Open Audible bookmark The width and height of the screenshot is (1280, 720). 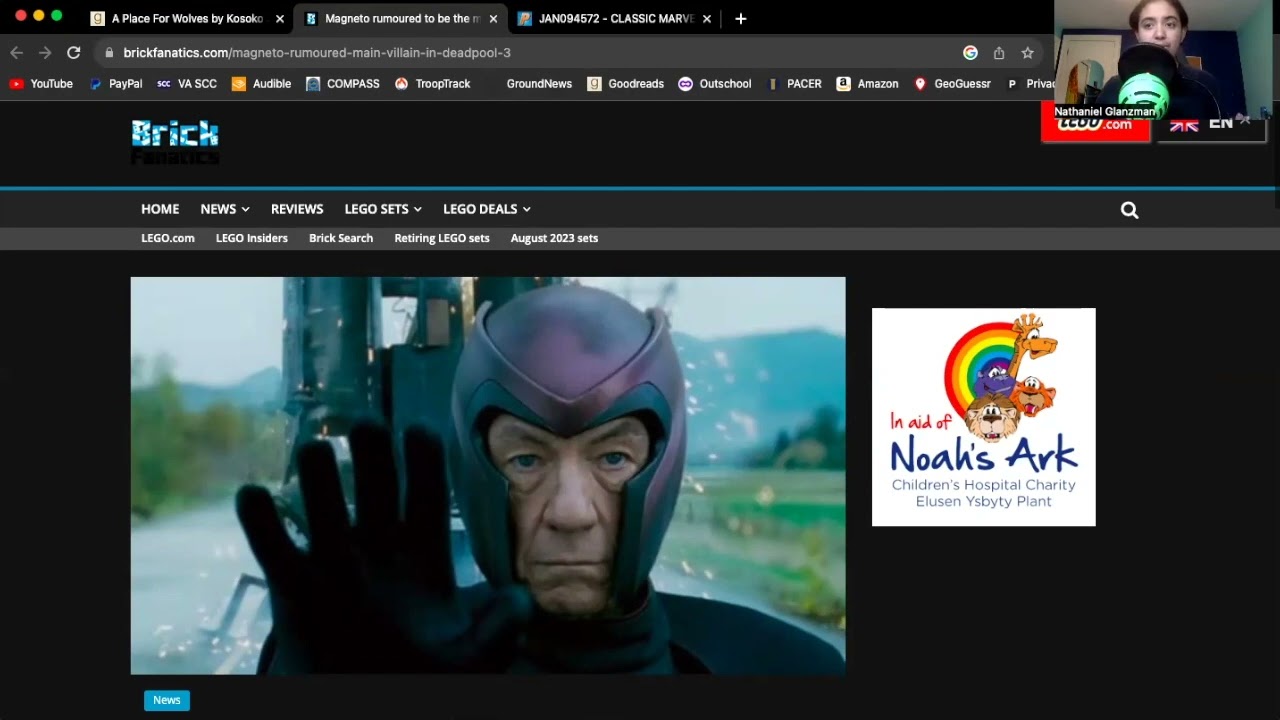(x=261, y=84)
